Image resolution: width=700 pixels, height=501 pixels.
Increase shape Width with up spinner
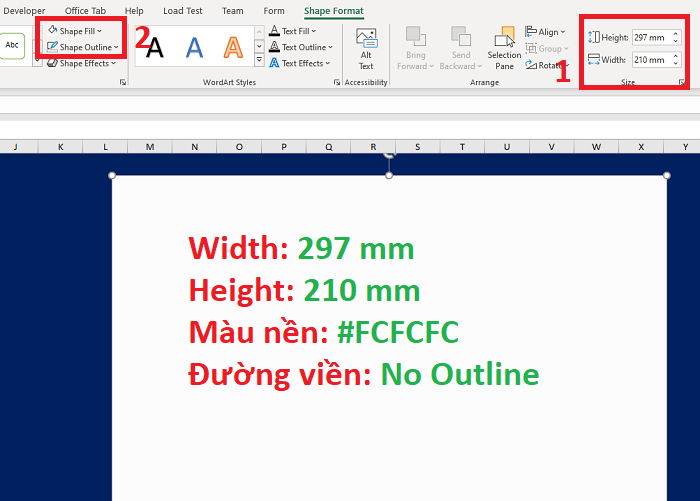pyautogui.click(x=675, y=56)
